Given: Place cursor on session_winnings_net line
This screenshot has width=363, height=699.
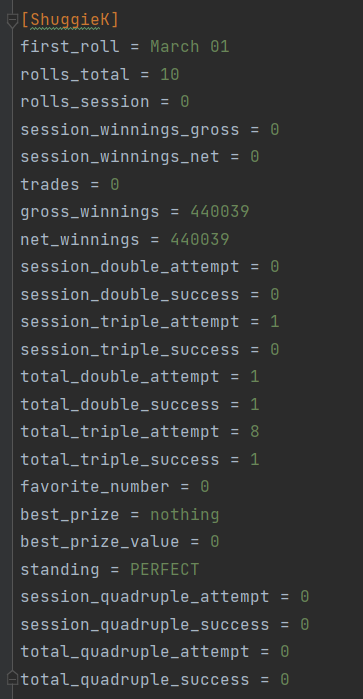Looking at the screenshot, I should (140, 157).
